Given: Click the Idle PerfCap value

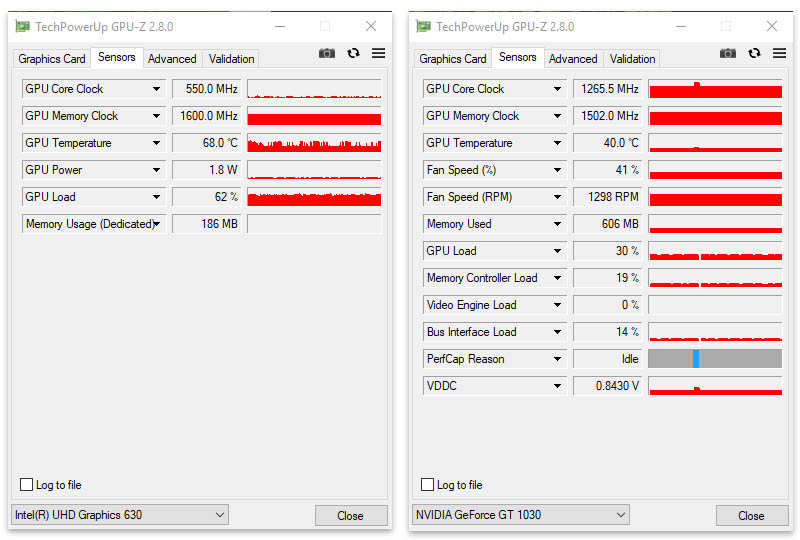Looking at the screenshot, I should click(x=608, y=359).
